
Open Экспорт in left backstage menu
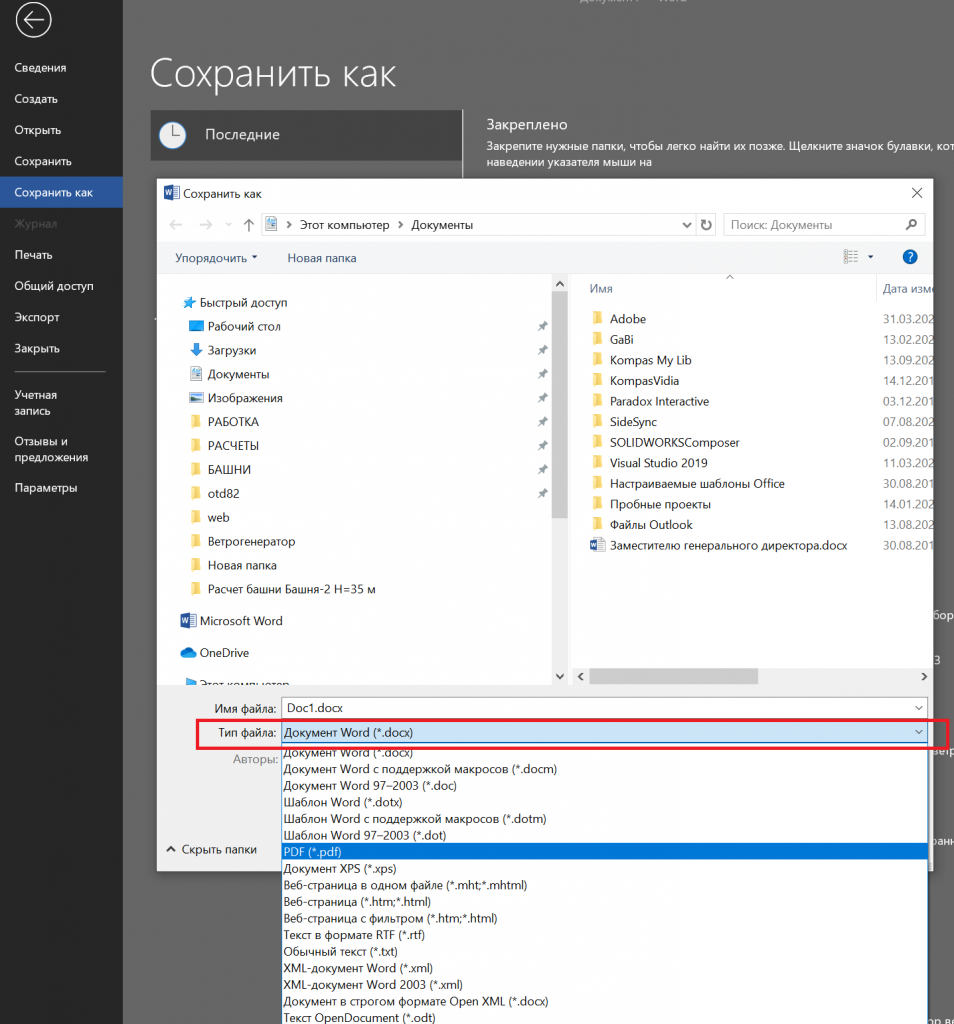(x=37, y=317)
